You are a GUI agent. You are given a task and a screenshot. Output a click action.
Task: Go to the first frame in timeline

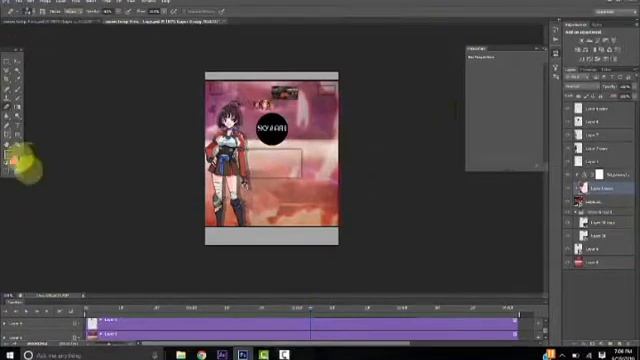click(6, 311)
